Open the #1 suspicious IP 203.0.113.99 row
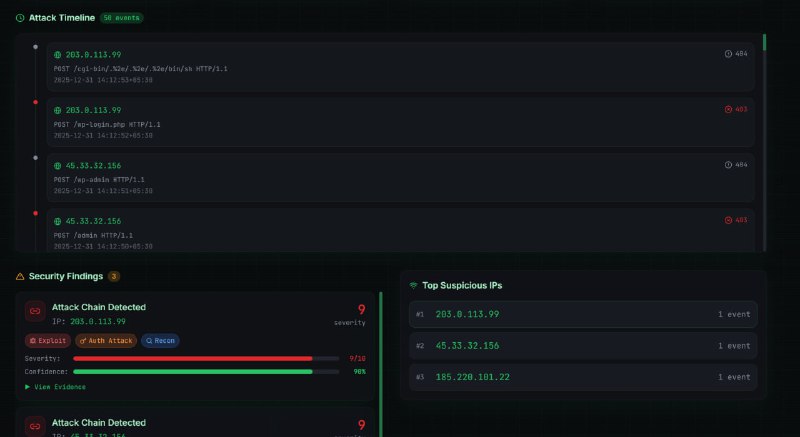The image size is (800, 437). 583,314
